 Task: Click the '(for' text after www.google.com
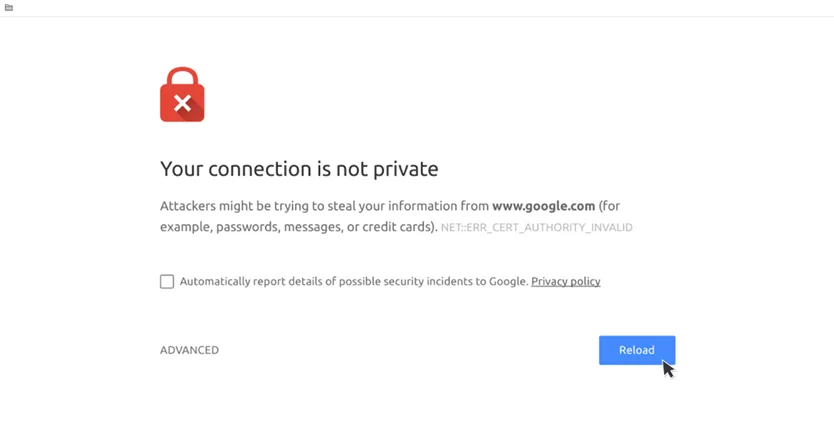pos(609,206)
